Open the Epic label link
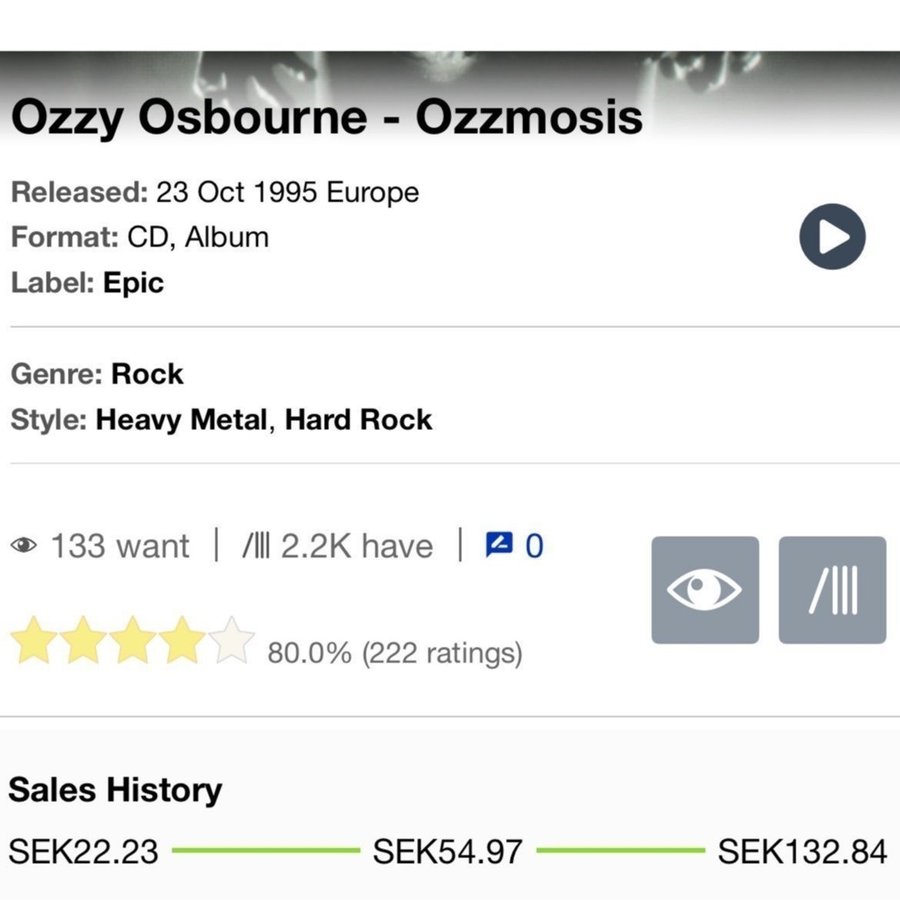The image size is (900, 900). (133, 283)
